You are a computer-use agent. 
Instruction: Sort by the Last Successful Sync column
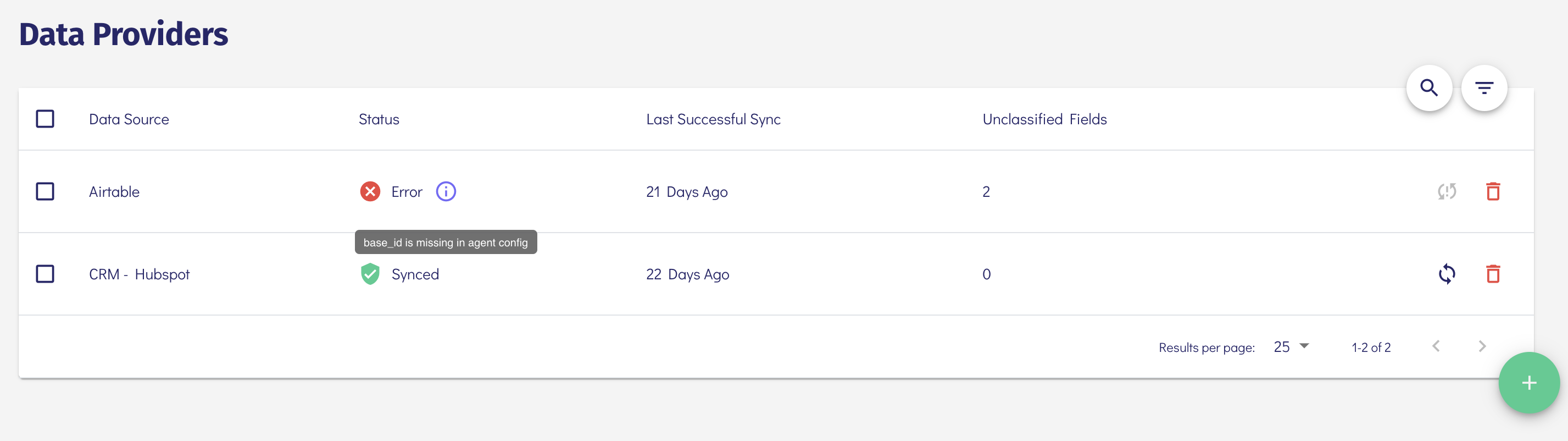pos(713,119)
